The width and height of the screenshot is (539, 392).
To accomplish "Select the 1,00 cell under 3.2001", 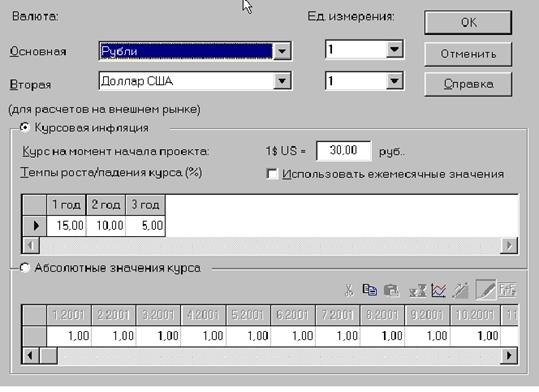I will [x=158, y=336].
